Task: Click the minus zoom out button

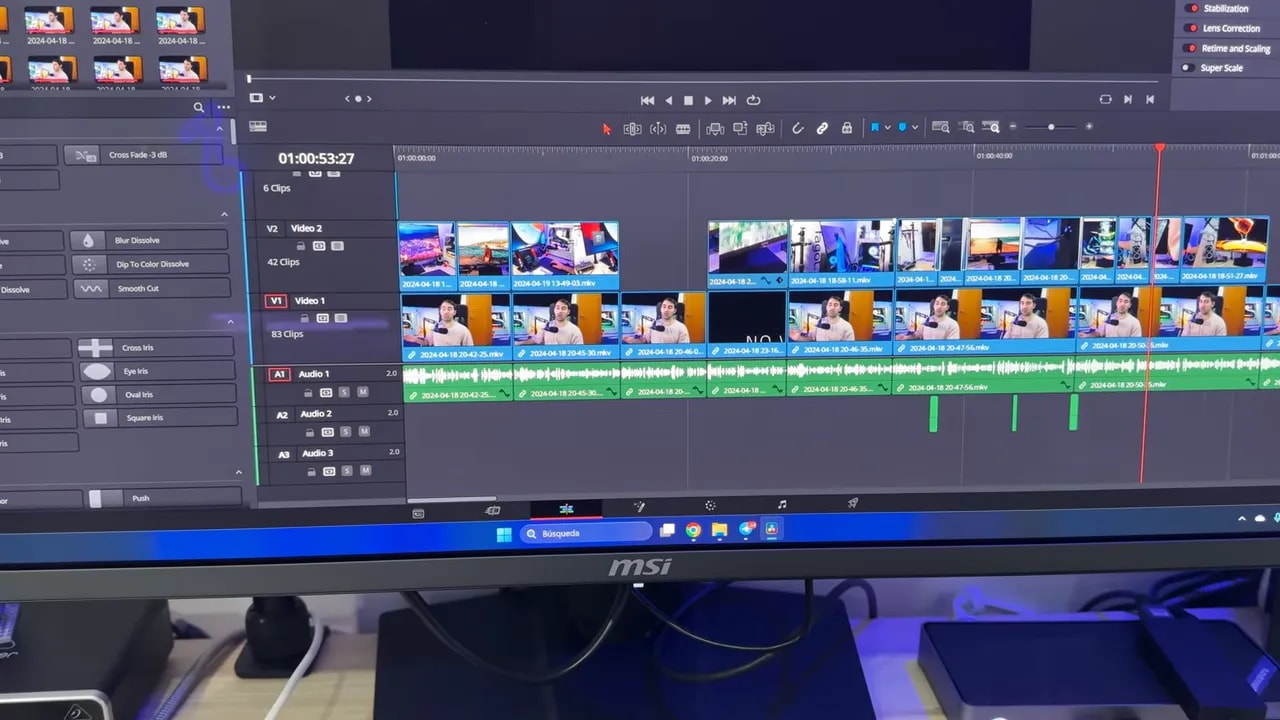Action: (x=1012, y=127)
